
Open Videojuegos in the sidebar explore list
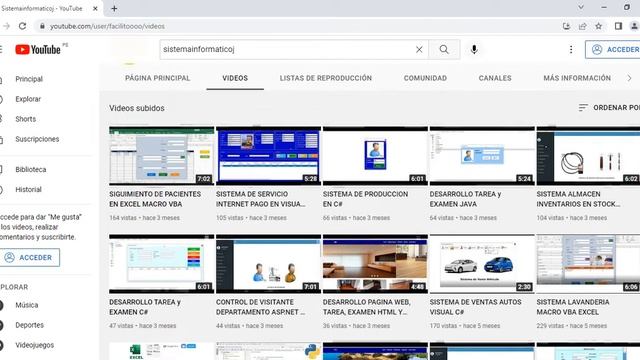[34, 345]
